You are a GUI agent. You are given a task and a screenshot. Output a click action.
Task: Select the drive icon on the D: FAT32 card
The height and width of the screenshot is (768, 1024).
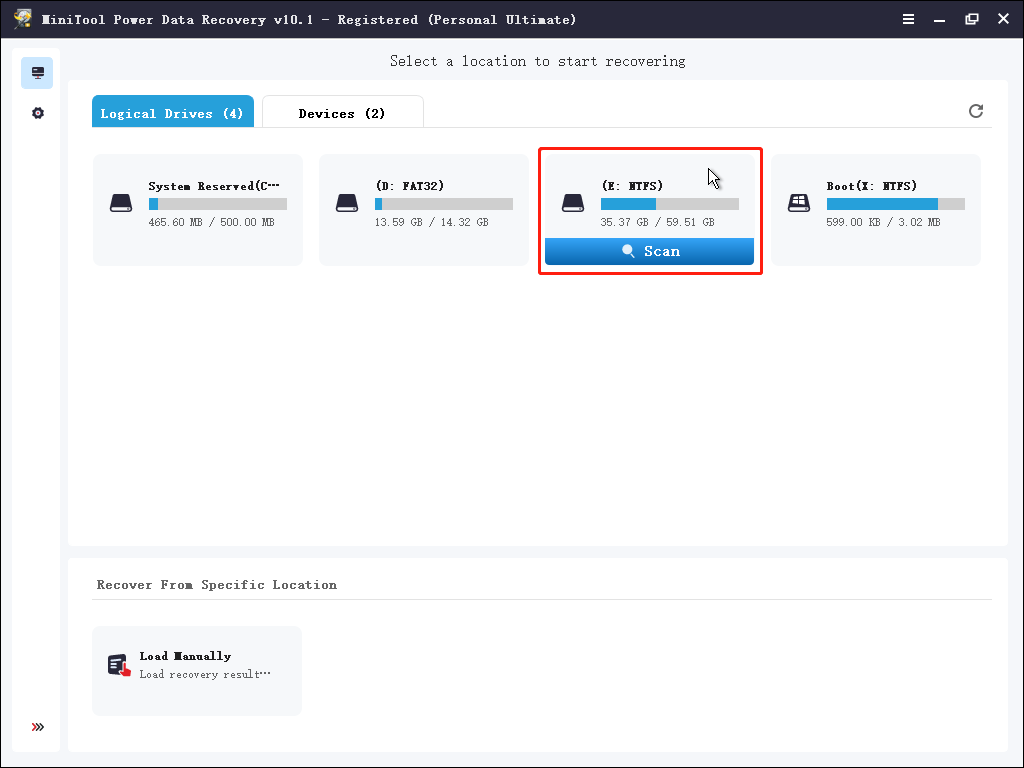point(347,202)
